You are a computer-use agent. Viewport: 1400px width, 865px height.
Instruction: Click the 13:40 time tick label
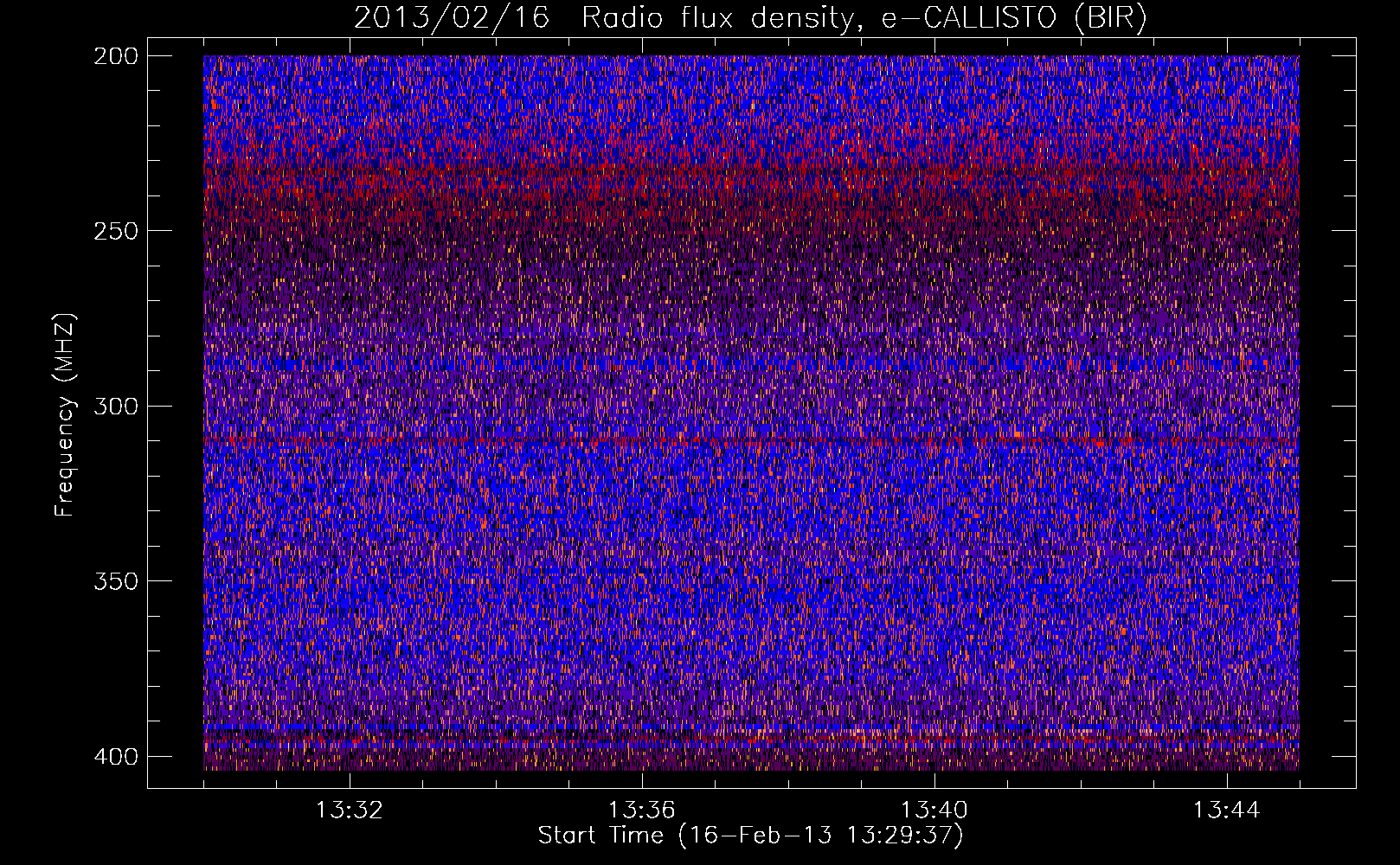point(934,811)
